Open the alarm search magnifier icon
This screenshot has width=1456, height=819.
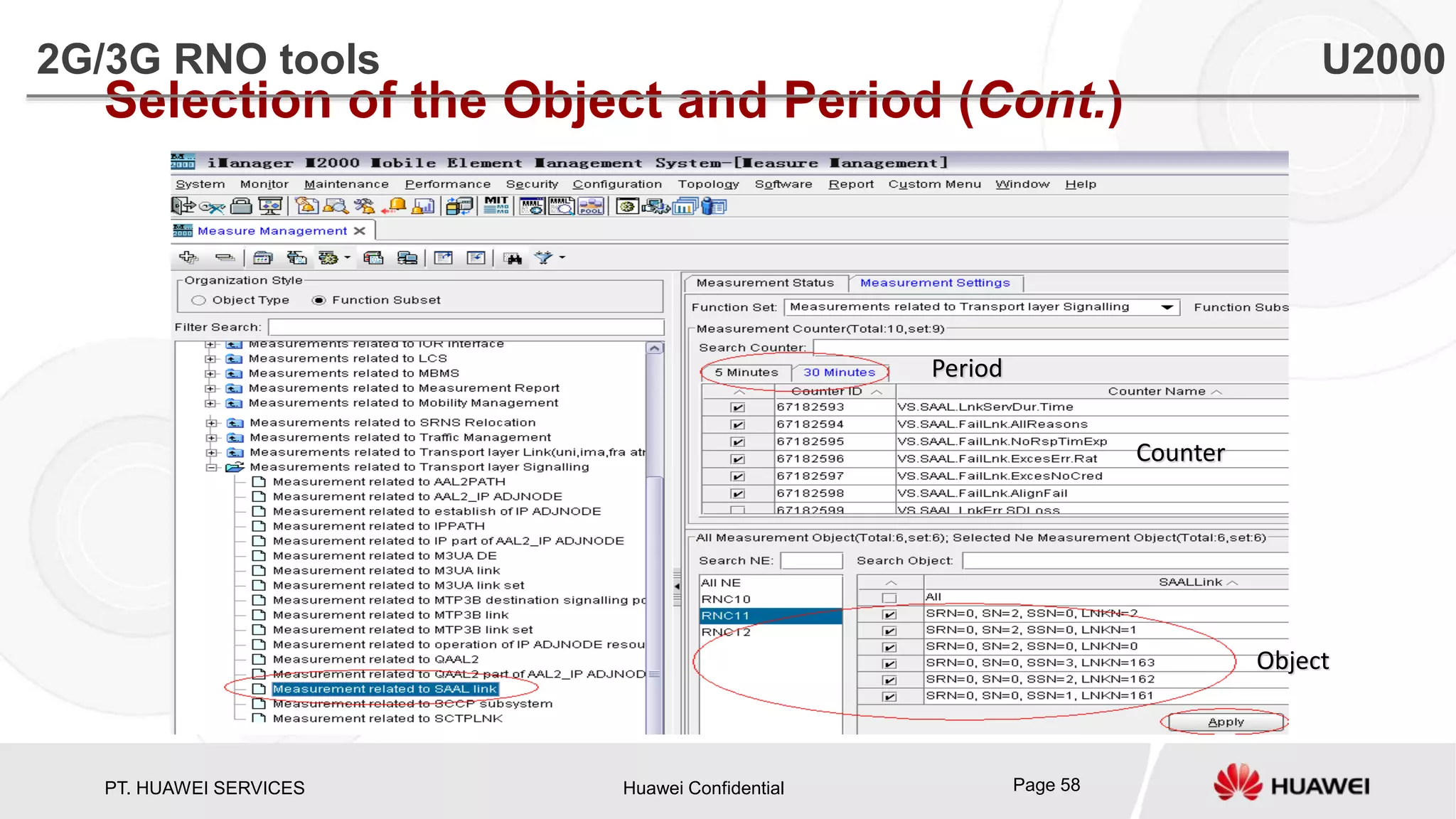point(336,206)
